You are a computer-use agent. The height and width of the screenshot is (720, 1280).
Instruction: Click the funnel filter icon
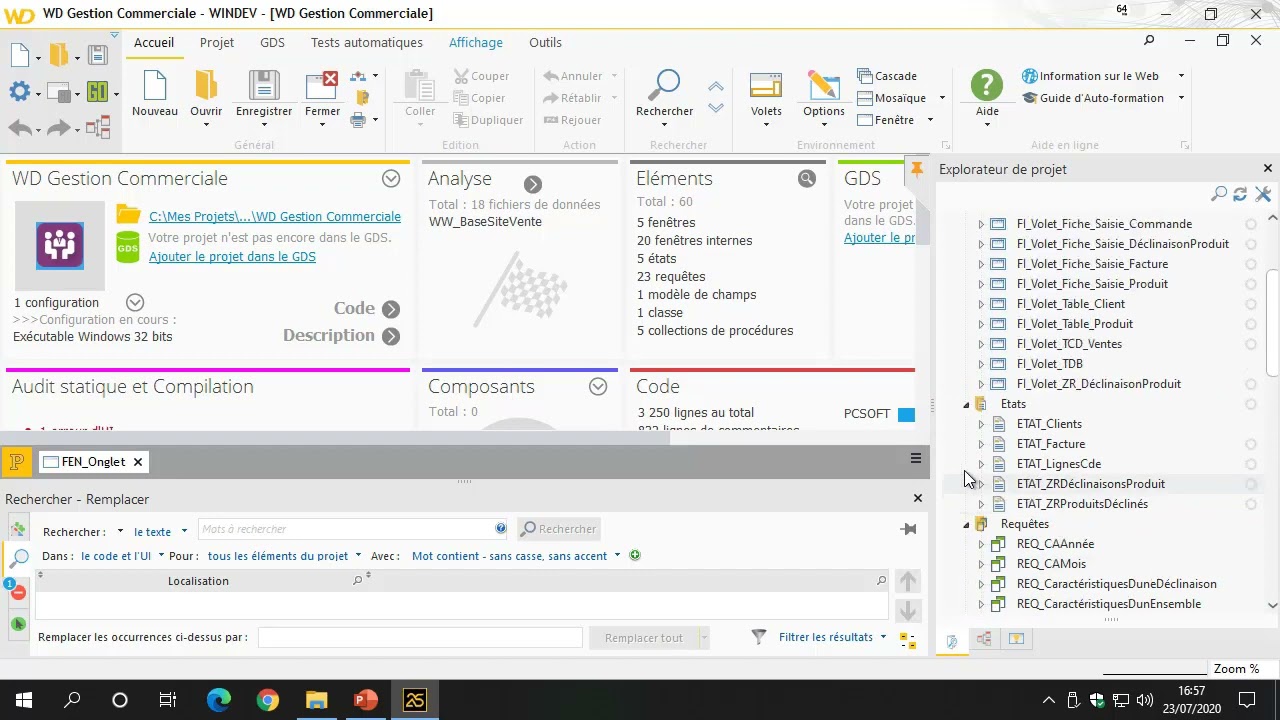[x=759, y=637]
